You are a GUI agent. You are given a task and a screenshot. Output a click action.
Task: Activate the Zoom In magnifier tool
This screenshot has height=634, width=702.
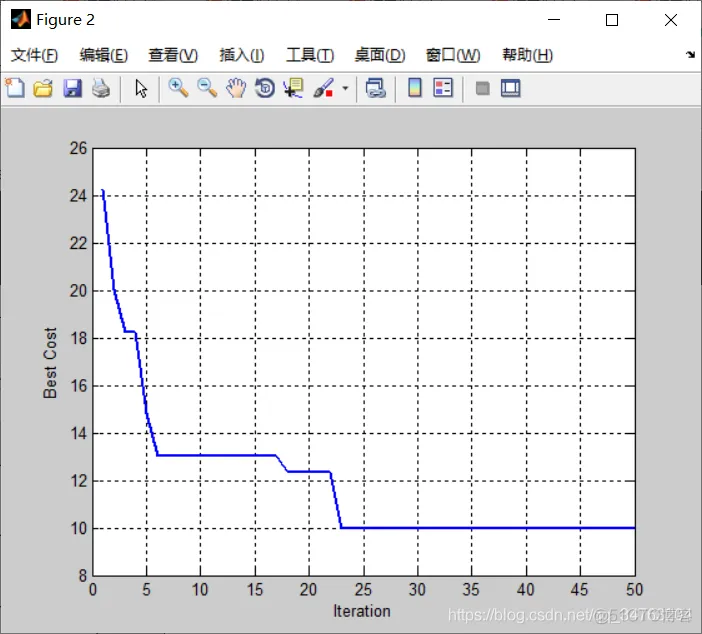[x=178, y=88]
